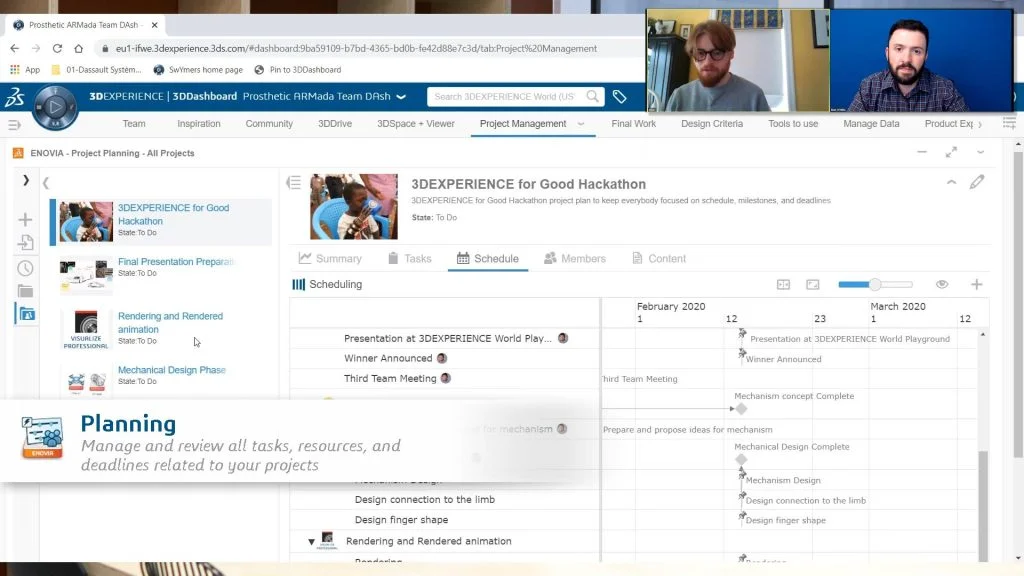Collapse the project header with the chevron
This screenshot has width=1024, height=576.
(x=951, y=182)
